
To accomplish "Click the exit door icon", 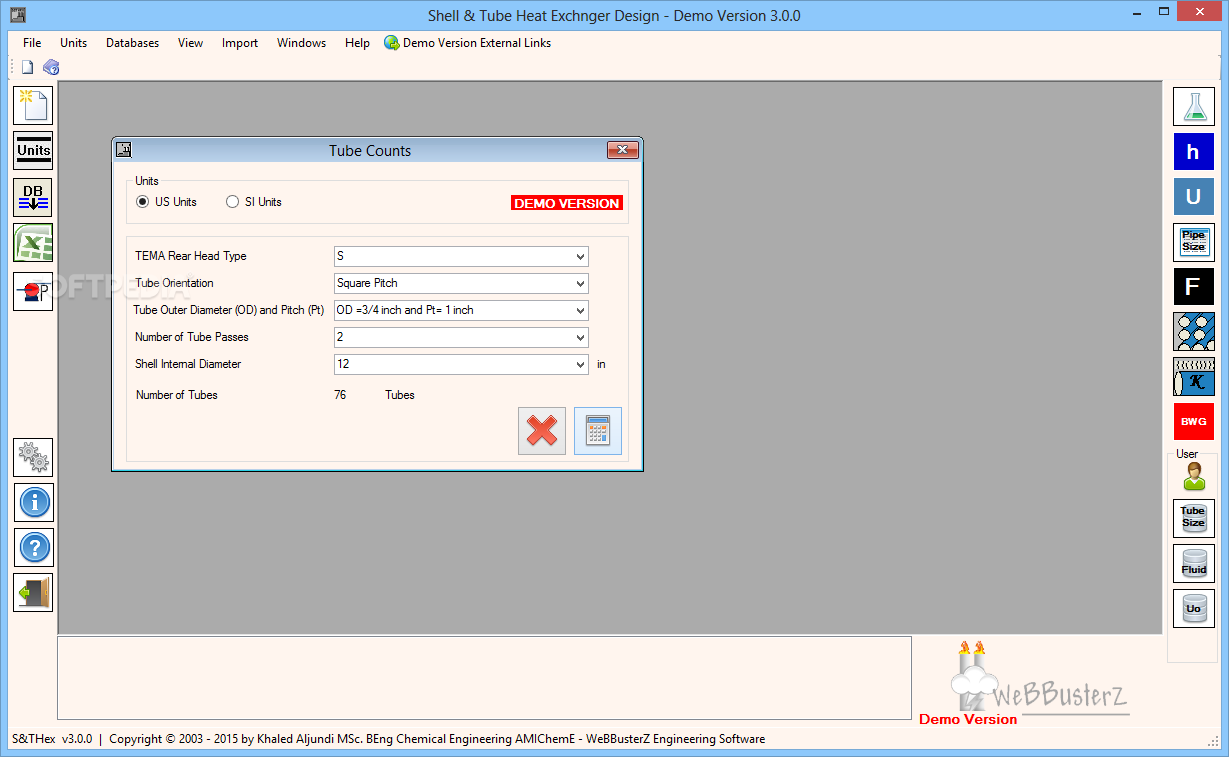I will [33, 592].
